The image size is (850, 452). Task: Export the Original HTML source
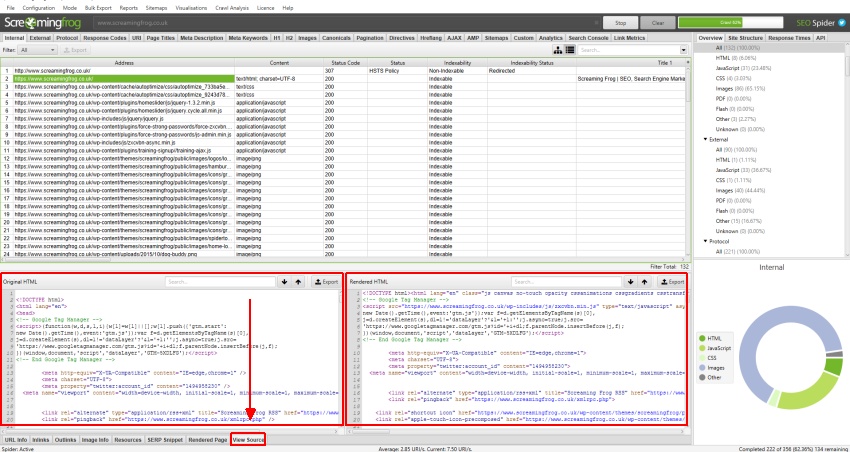[x=325, y=282]
